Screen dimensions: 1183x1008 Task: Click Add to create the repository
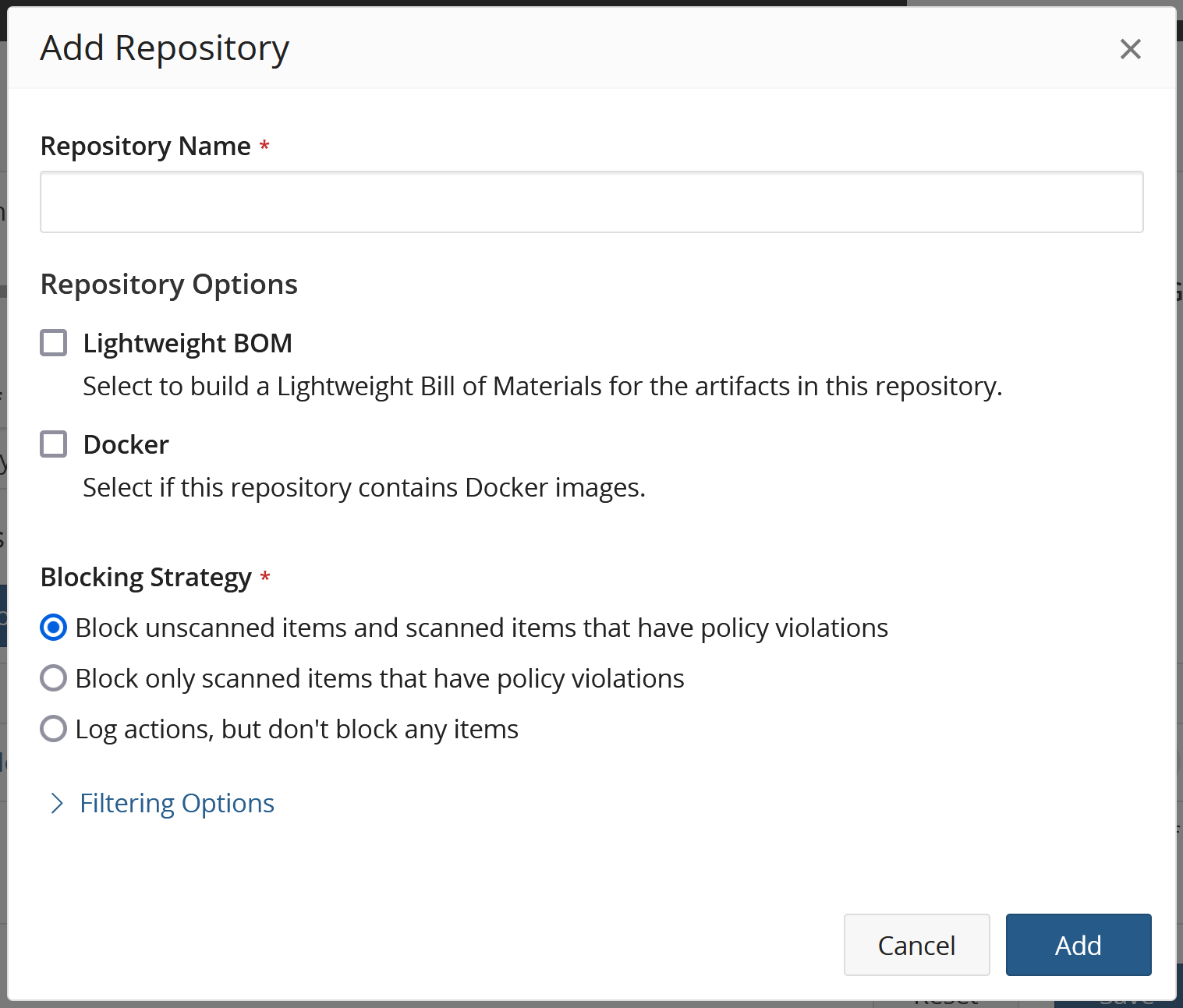(x=1078, y=944)
